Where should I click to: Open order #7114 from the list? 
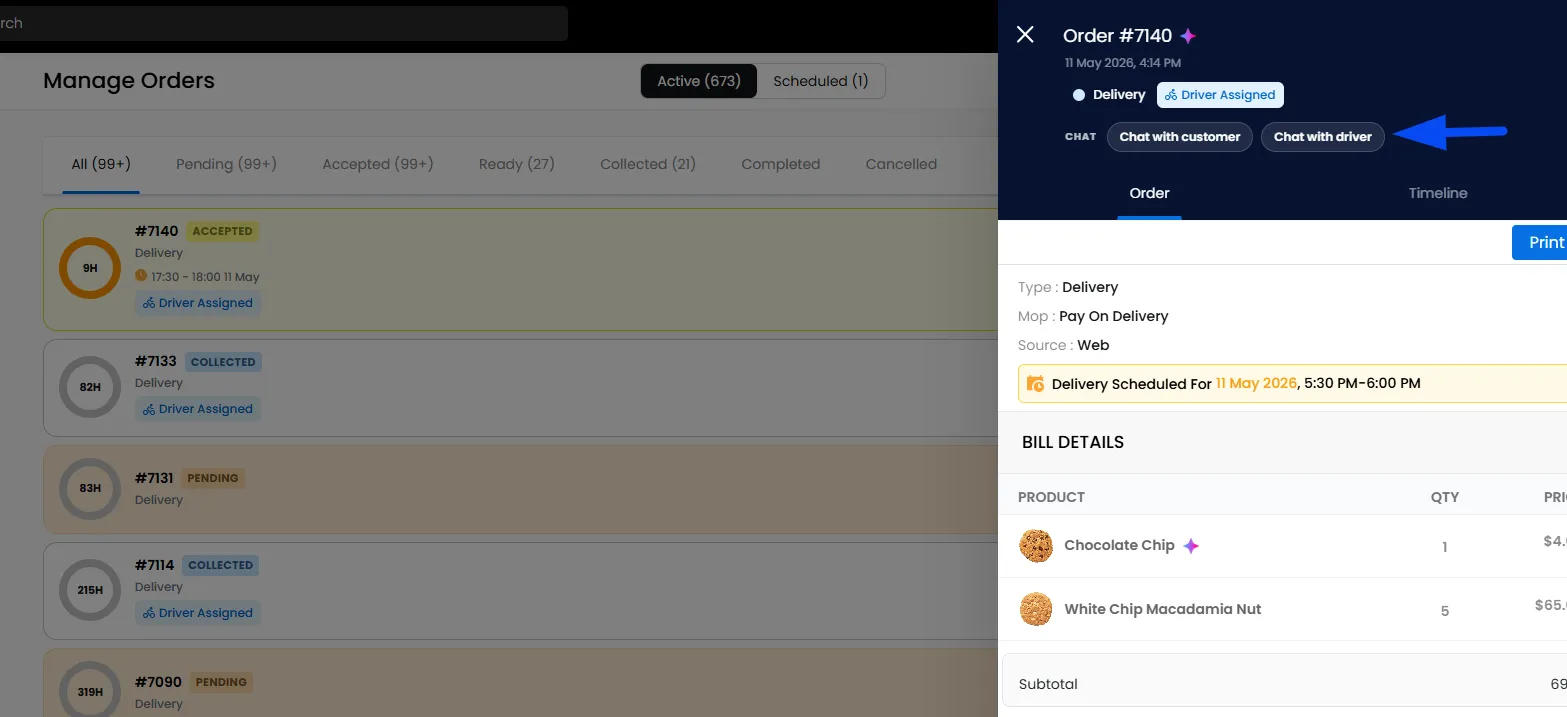click(520, 591)
